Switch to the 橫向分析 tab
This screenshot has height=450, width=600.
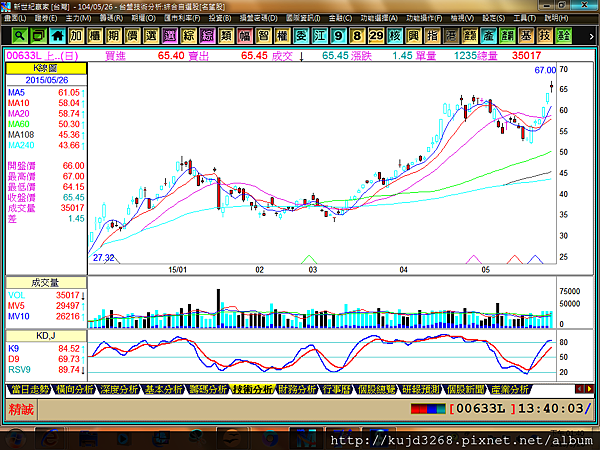[x=74, y=390]
